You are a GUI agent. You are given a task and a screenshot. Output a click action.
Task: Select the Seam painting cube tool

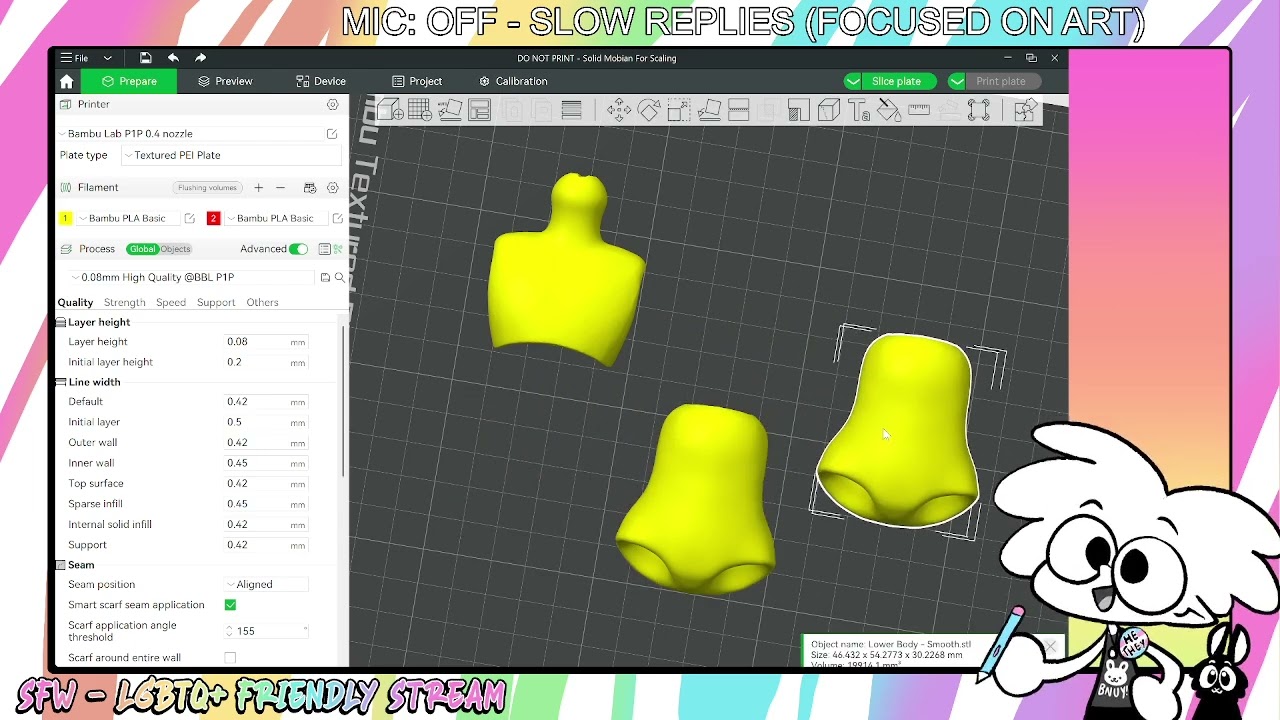[x=828, y=110]
